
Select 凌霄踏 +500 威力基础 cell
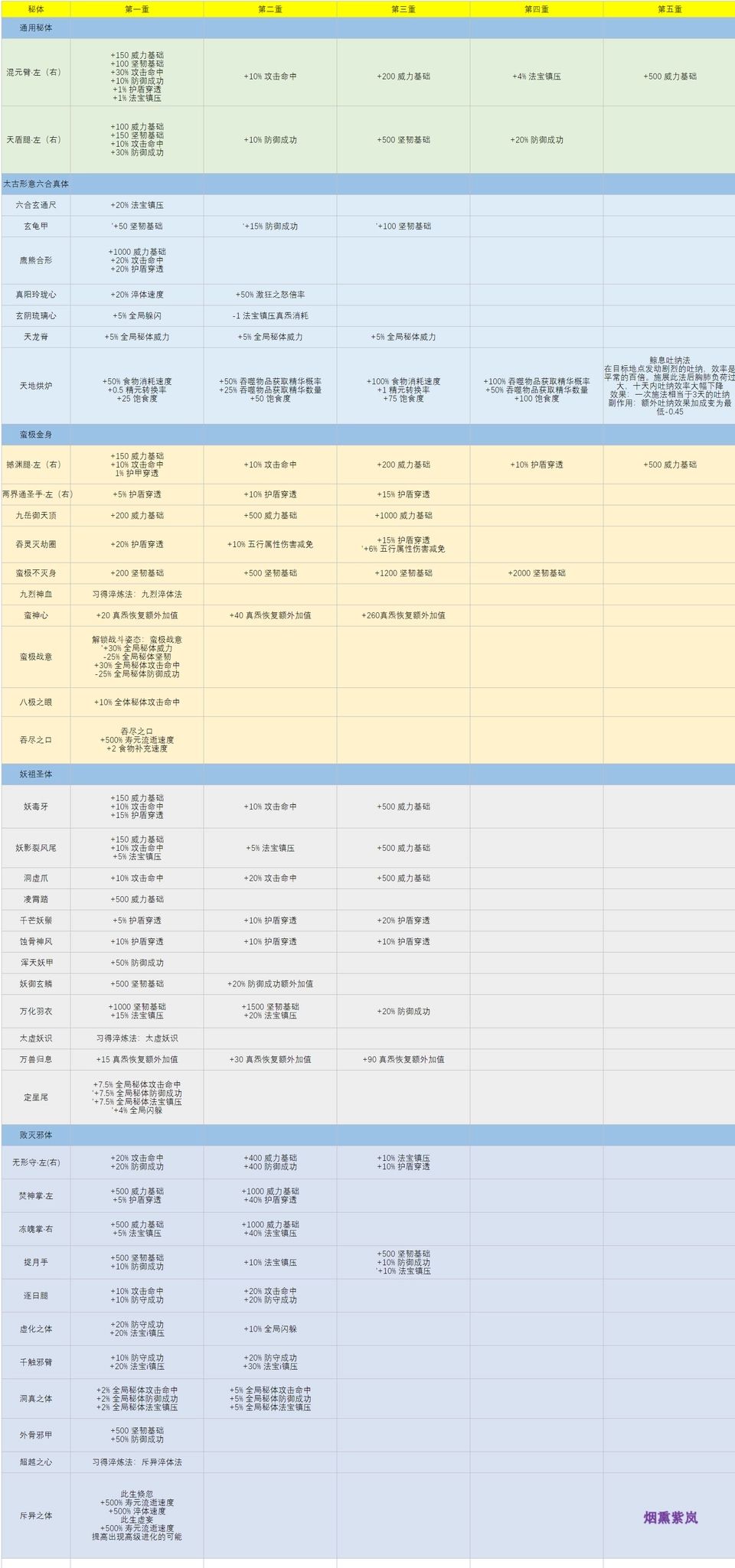[137, 899]
